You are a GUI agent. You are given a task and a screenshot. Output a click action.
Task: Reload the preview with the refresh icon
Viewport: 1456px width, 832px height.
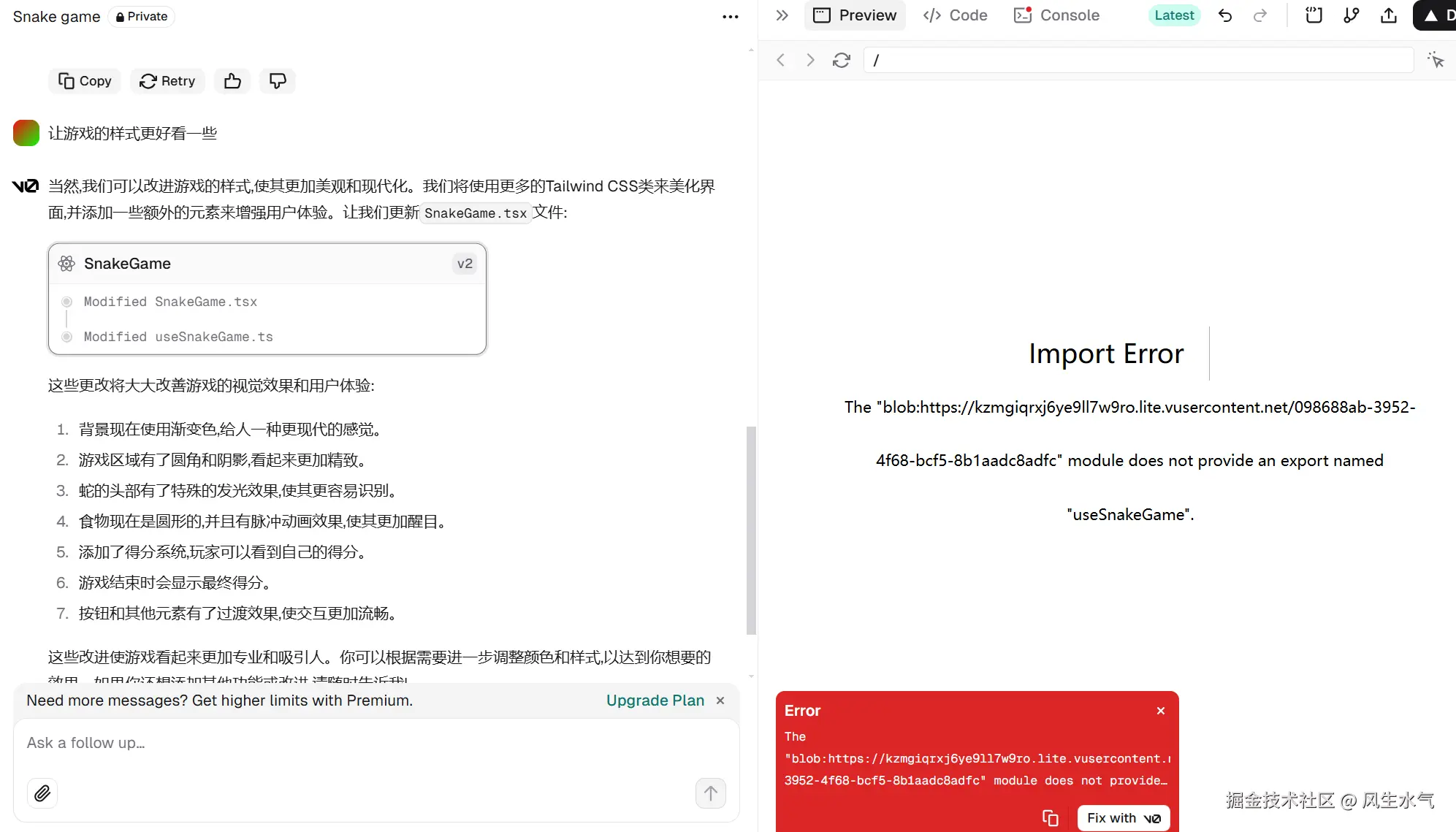coord(842,60)
